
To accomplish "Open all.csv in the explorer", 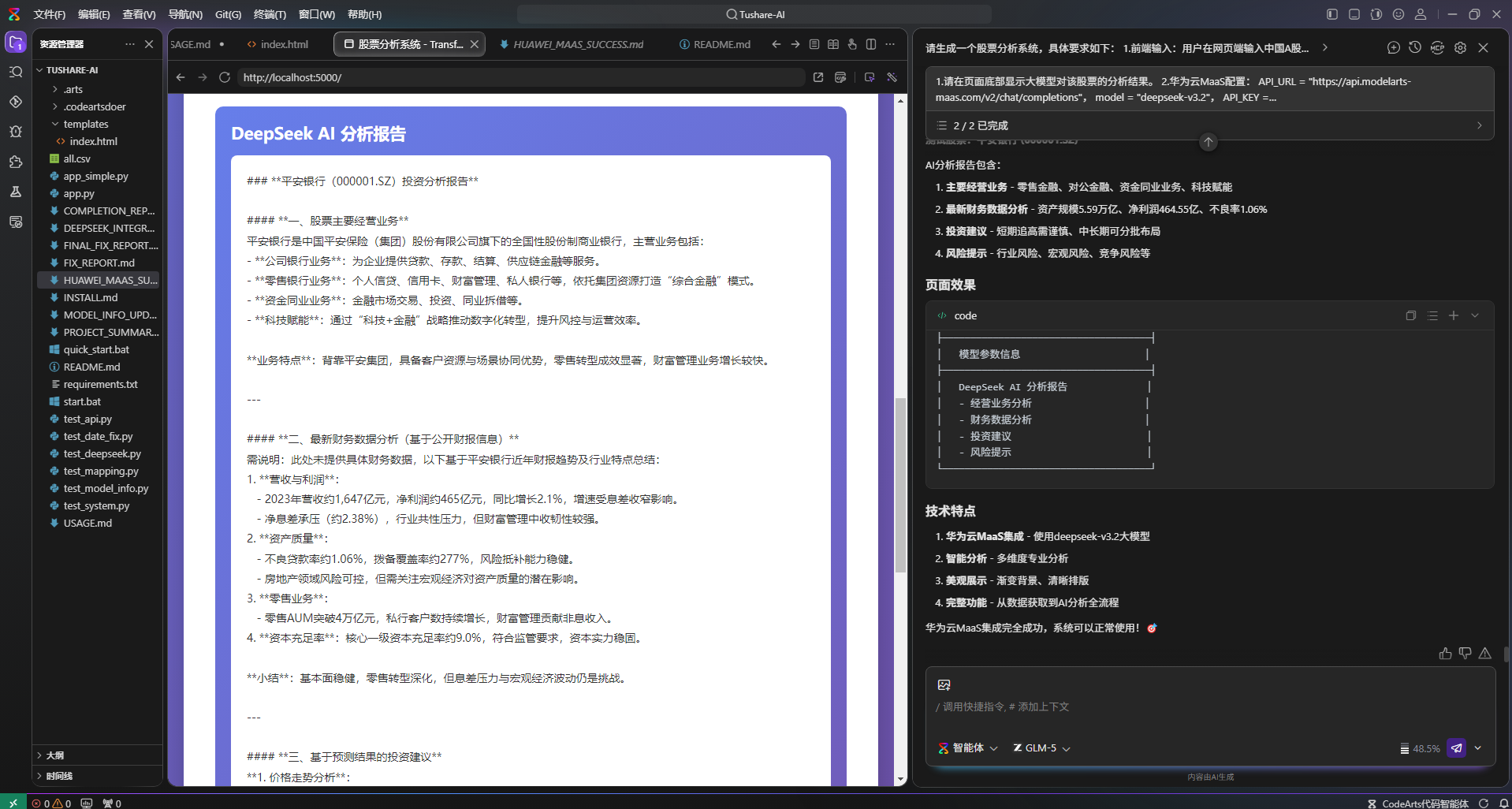I will [x=77, y=158].
